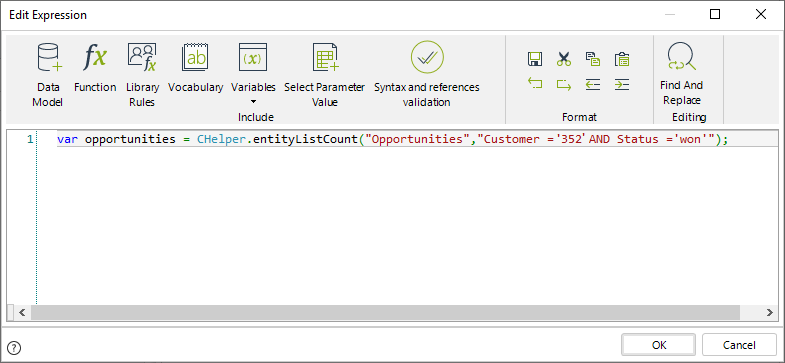The image size is (785, 363).
Task: Open Find And Replace
Action: tap(681, 74)
